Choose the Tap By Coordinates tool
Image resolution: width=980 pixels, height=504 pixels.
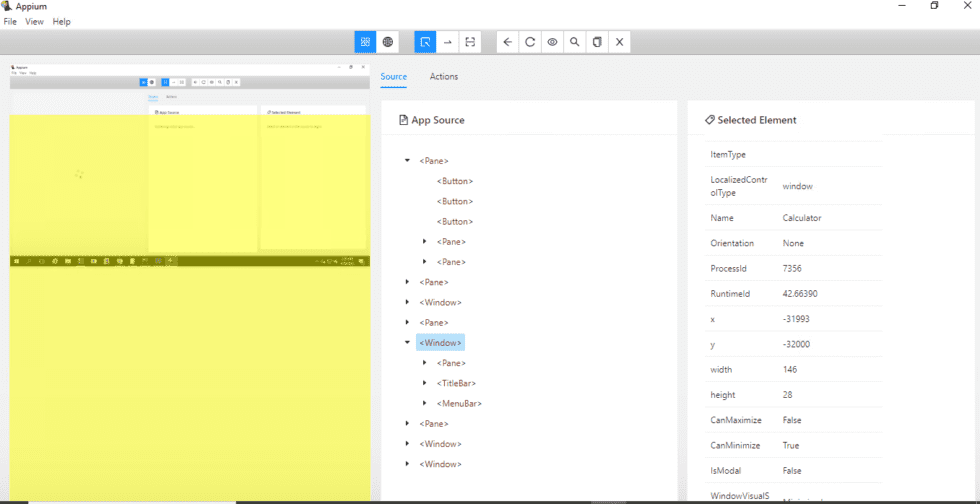coord(470,42)
